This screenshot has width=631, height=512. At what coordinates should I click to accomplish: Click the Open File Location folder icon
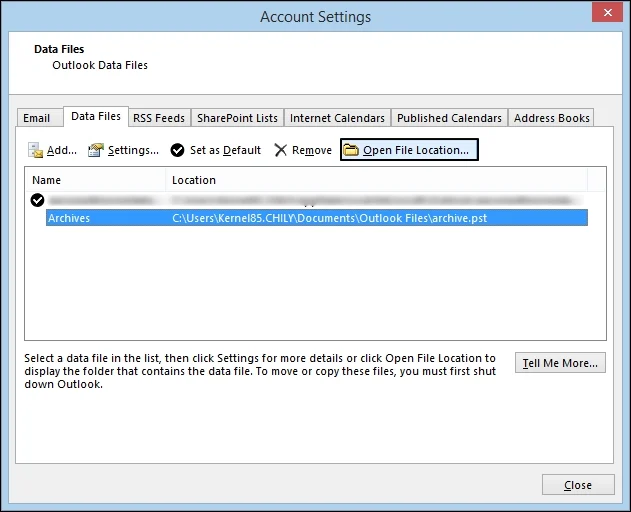click(x=351, y=150)
